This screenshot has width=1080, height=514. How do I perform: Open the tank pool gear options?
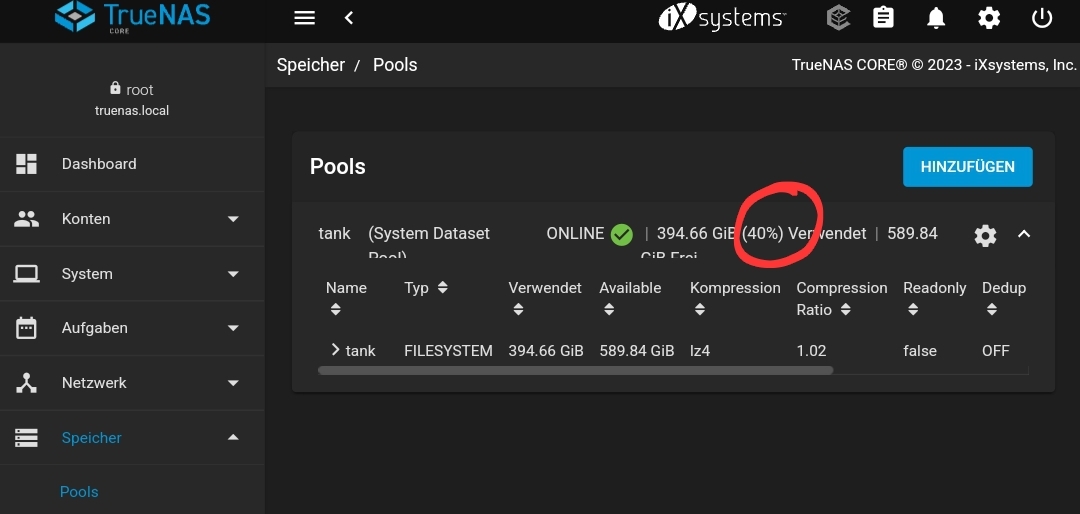985,235
